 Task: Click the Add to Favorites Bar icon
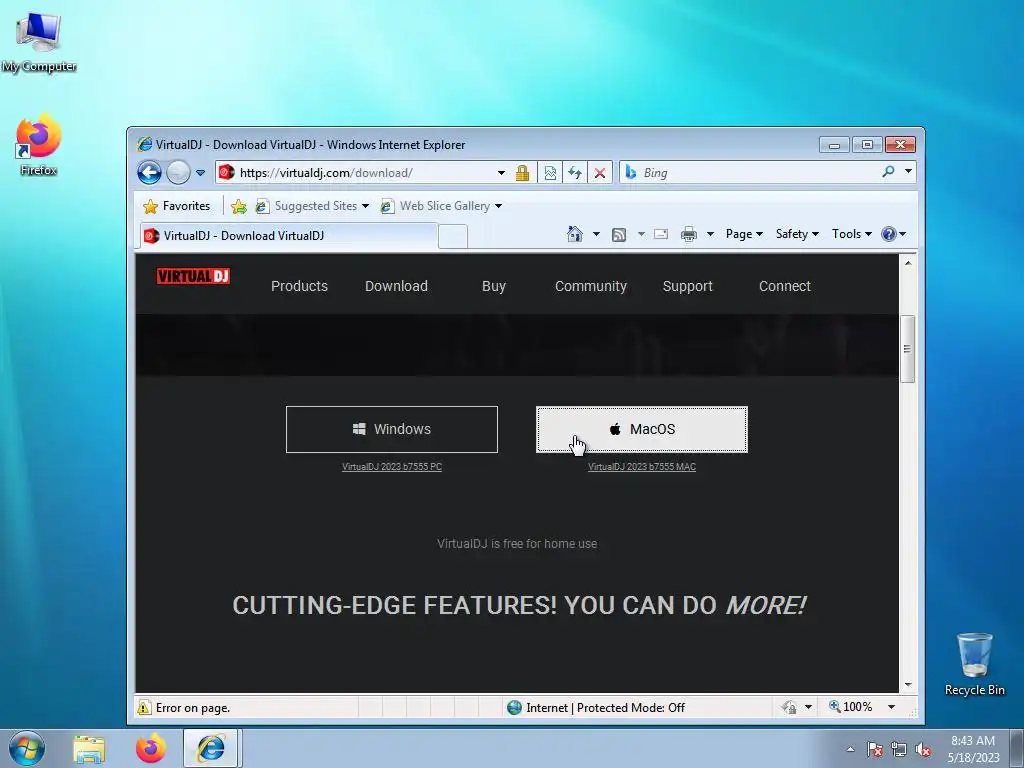point(239,206)
